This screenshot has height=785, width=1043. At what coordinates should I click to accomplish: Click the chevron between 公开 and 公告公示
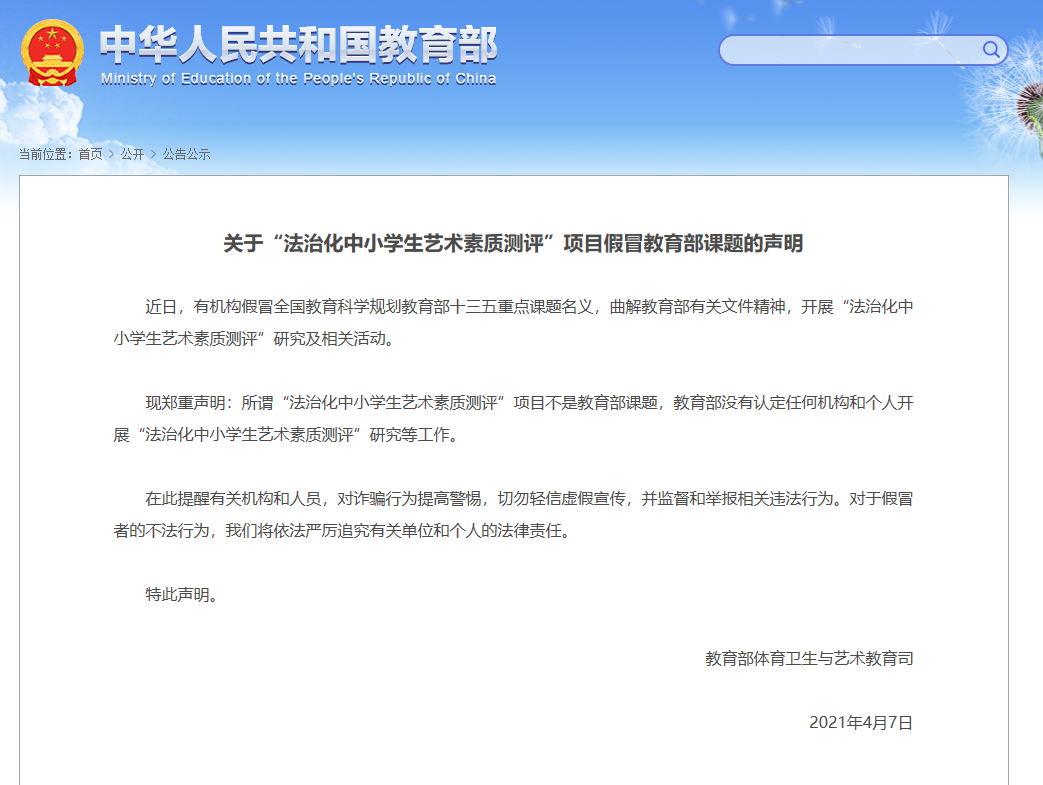pos(153,154)
